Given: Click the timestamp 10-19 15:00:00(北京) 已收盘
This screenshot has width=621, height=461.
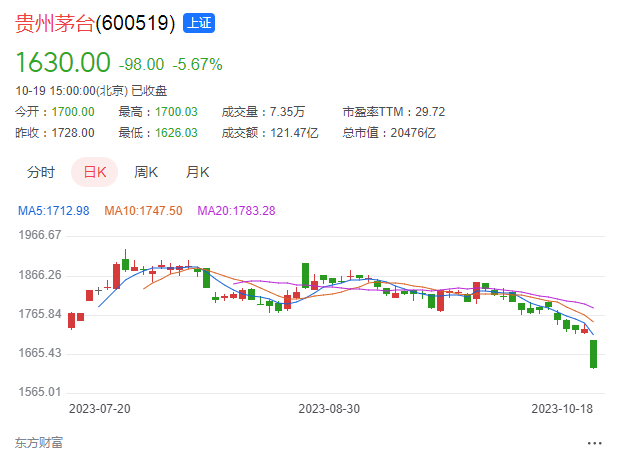Looking at the screenshot, I should click(x=91, y=91).
